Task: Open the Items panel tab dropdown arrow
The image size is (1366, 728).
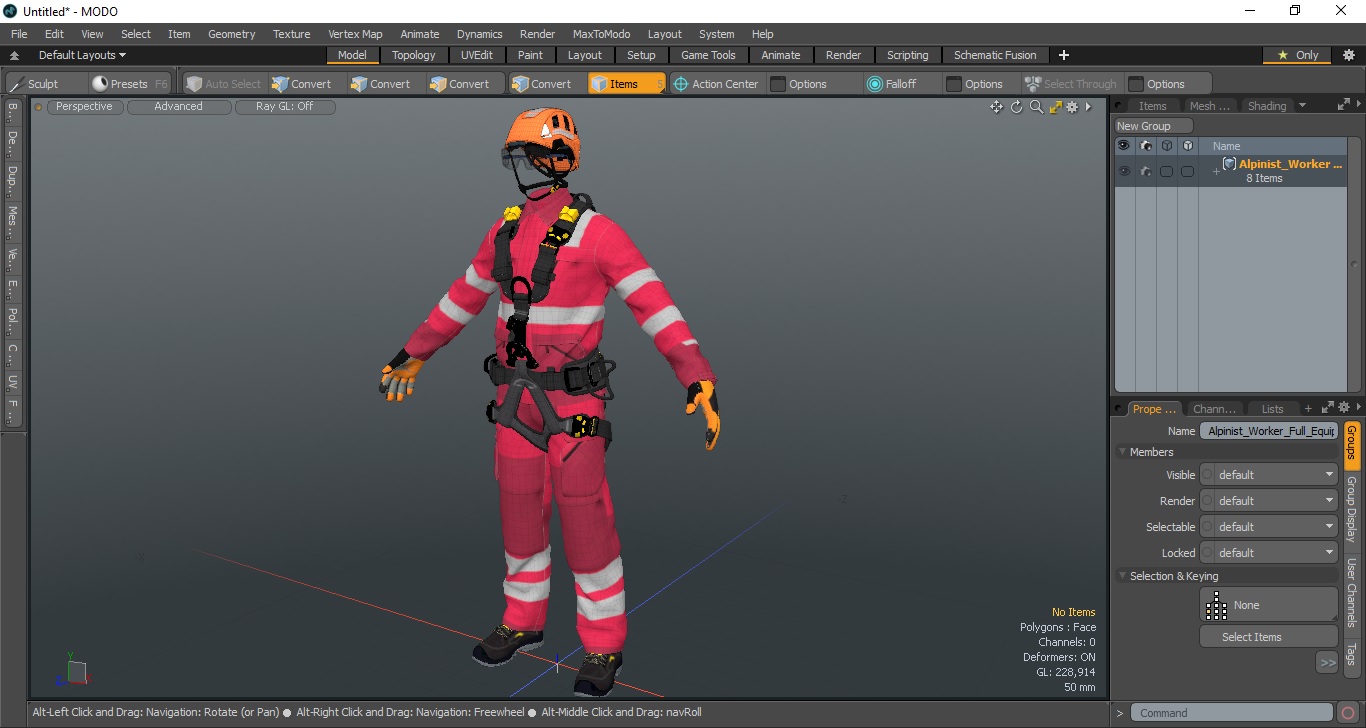Action: click(x=1302, y=105)
